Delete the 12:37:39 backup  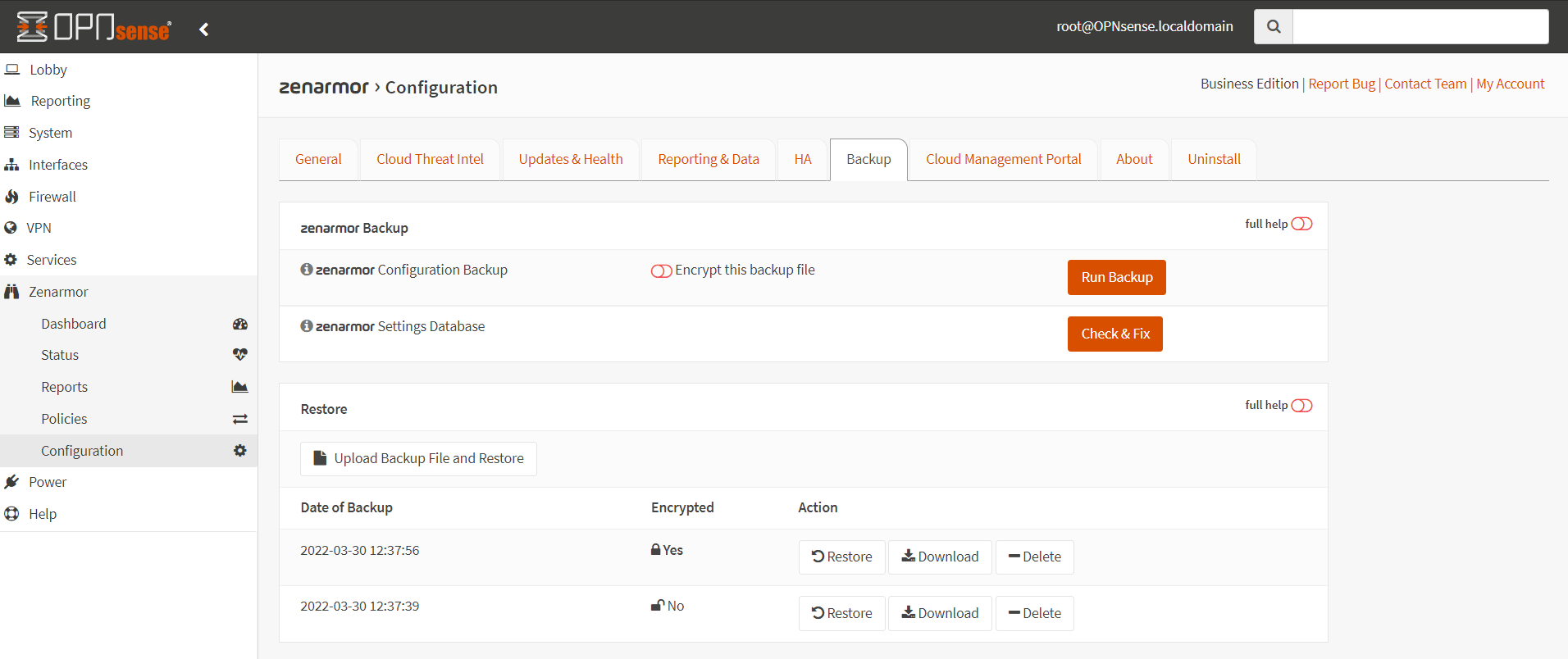(1034, 613)
